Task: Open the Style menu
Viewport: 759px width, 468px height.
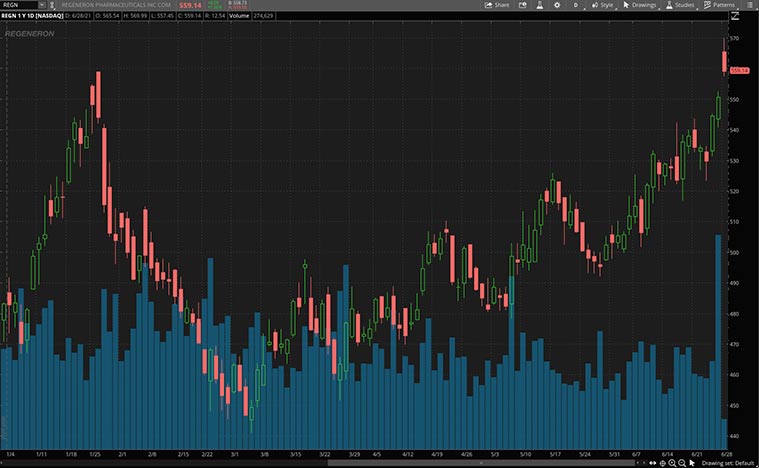Action: (601, 5)
